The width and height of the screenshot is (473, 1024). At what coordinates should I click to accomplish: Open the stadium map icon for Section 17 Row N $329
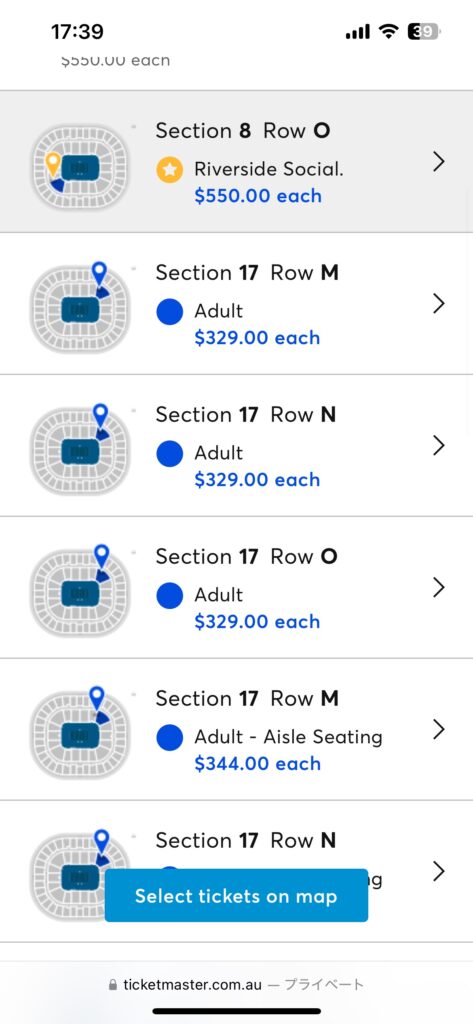pos(80,449)
